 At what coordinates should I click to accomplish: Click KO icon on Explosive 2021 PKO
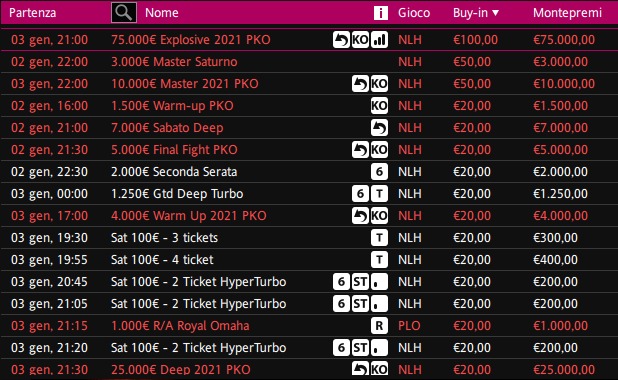pos(360,39)
